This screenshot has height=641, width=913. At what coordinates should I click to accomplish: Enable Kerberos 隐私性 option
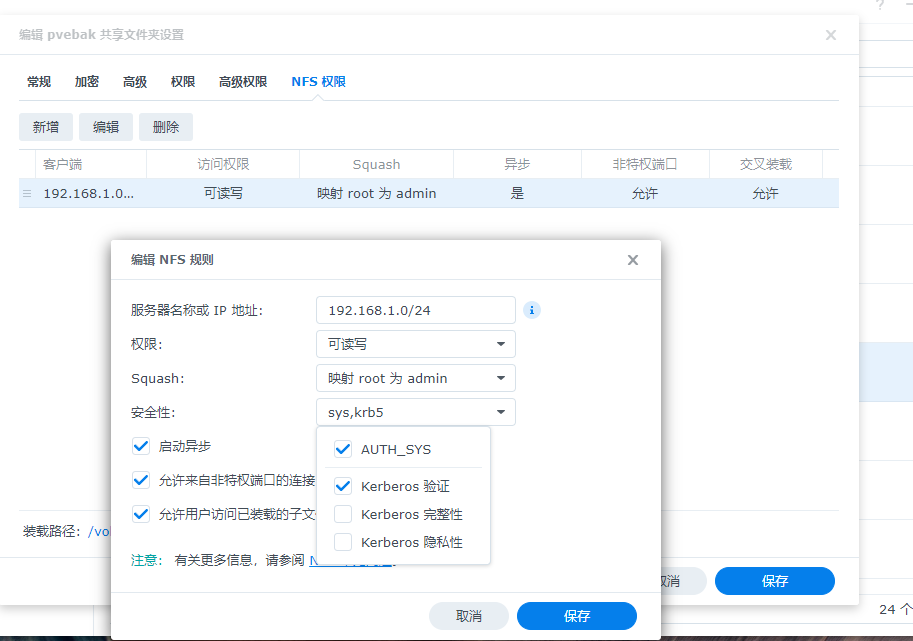point(343,542)
